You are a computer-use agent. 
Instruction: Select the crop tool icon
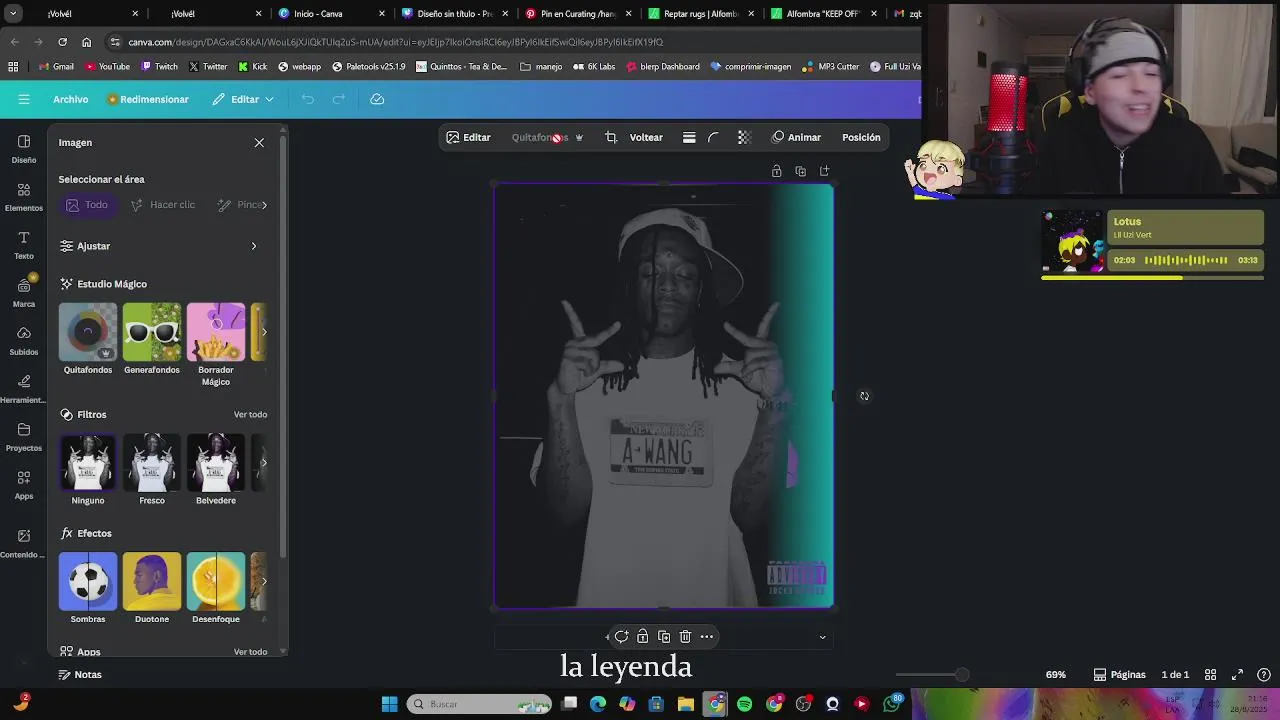(x=611, y=137)
